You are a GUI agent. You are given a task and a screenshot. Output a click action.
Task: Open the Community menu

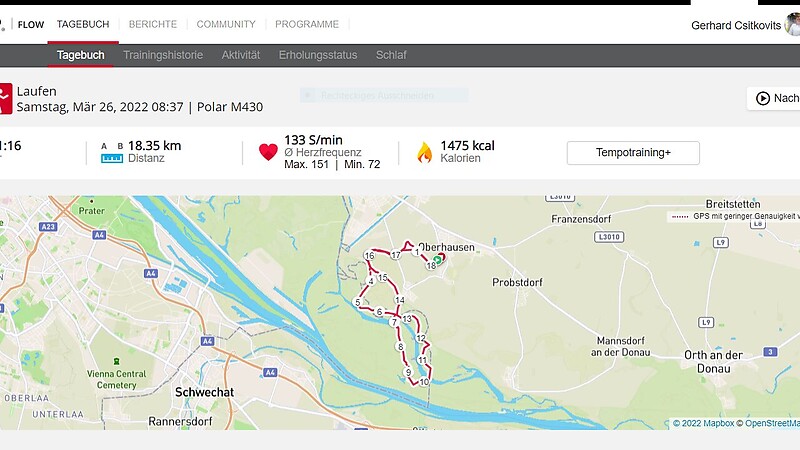[x=226, y=24]
